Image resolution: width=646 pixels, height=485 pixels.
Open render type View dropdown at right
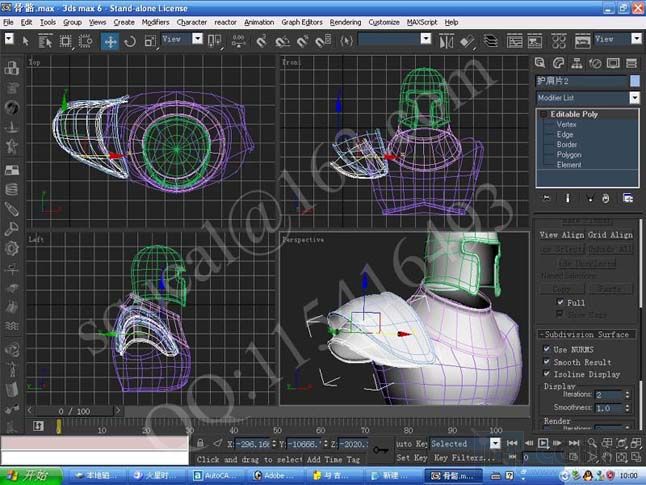coord(637,39)
